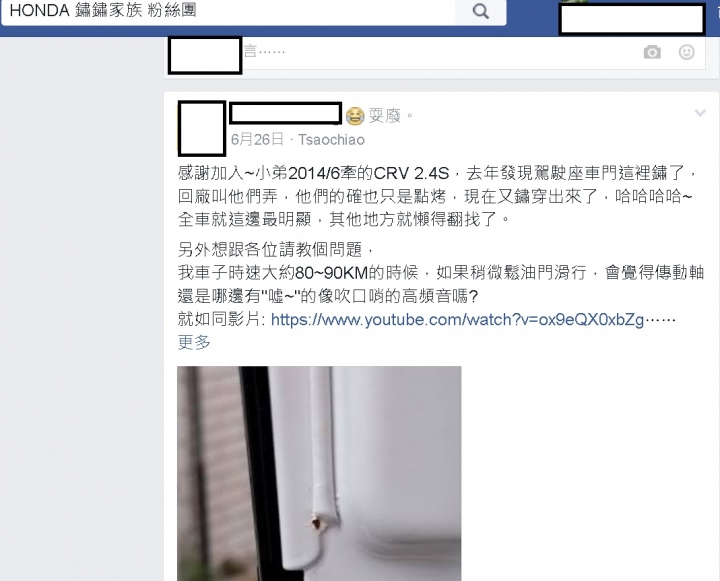Open the emoji smiley picker
Viewport: 720px width, 581px height.
[x=686, y=52]
